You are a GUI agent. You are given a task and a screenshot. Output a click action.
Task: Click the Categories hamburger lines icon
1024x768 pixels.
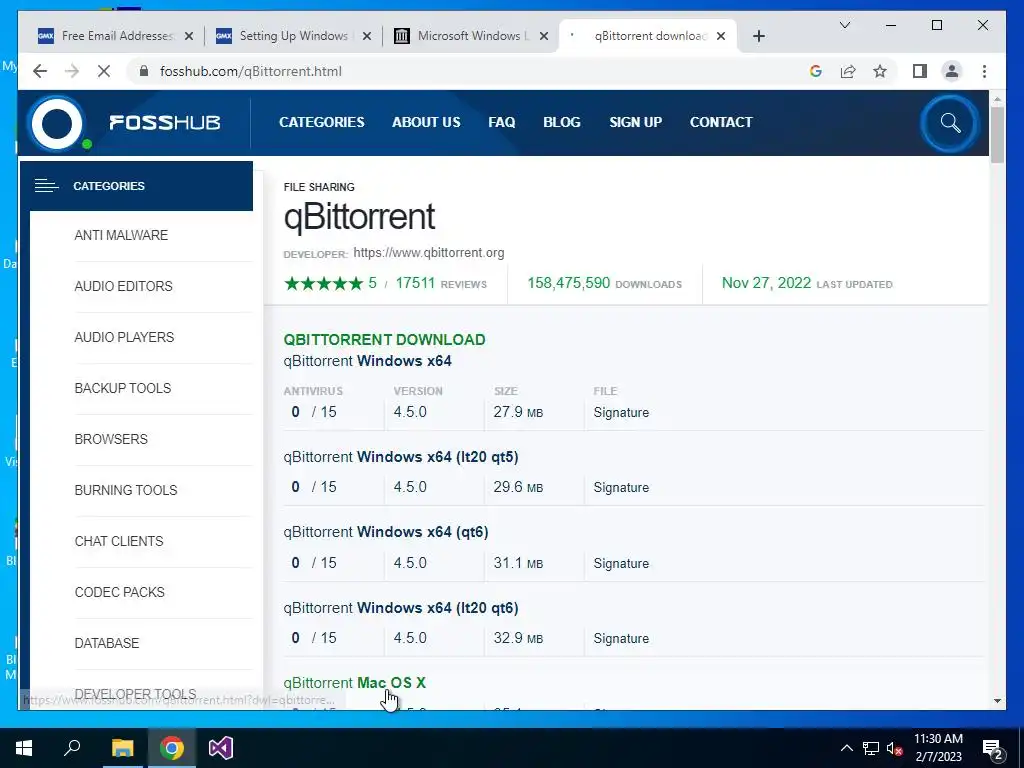tap(46, 186)
